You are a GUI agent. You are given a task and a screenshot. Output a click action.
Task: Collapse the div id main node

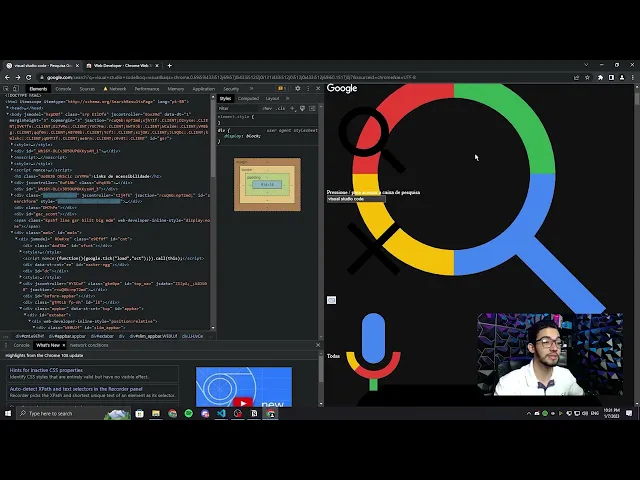tap(12, 233)
